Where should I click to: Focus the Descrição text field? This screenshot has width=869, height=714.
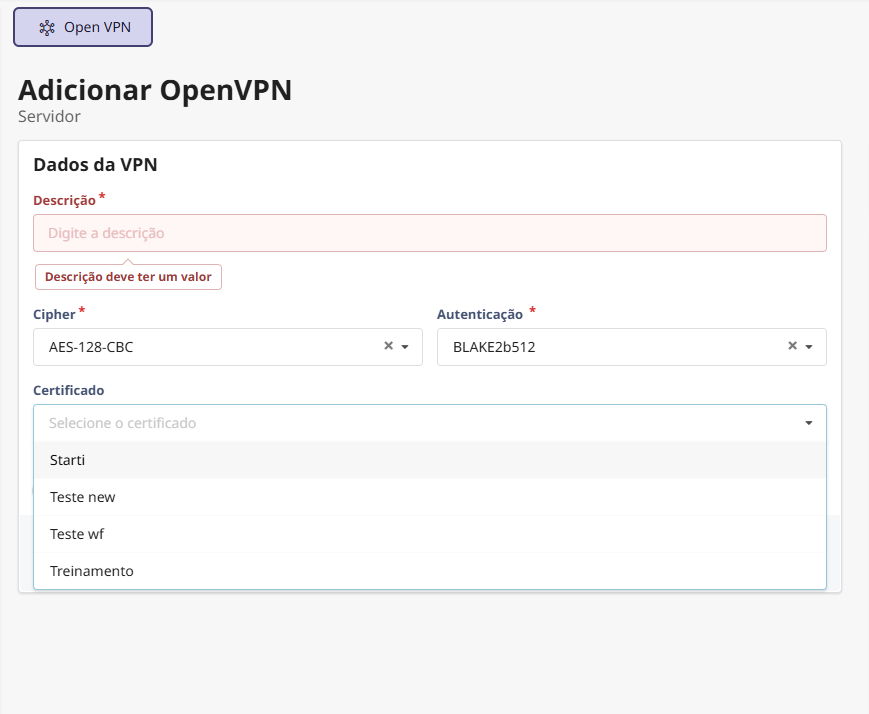click(x=429, y=233)
